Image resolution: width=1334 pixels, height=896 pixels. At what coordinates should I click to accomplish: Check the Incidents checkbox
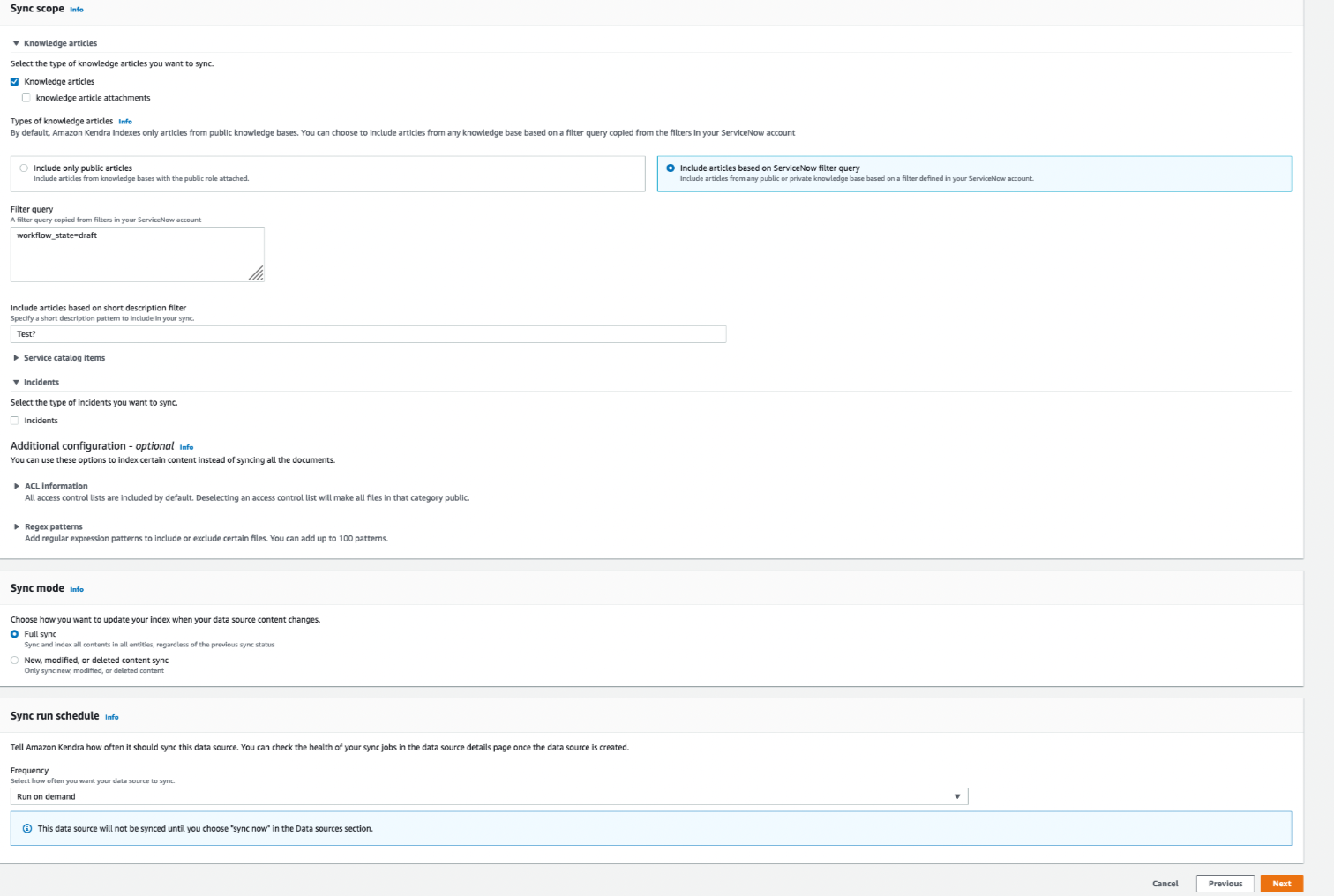click(14, 421)
